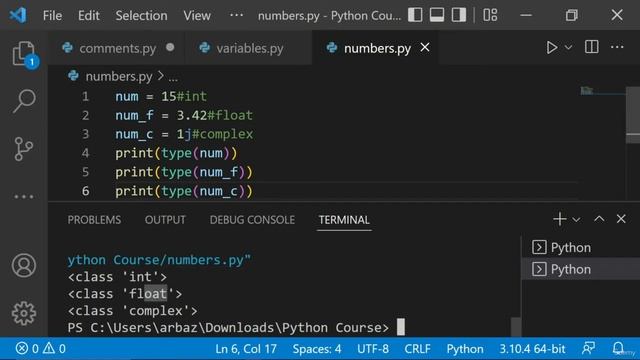Click the Python icon on variables.py tab
This screenshot has width=640, height=360.
204,48
